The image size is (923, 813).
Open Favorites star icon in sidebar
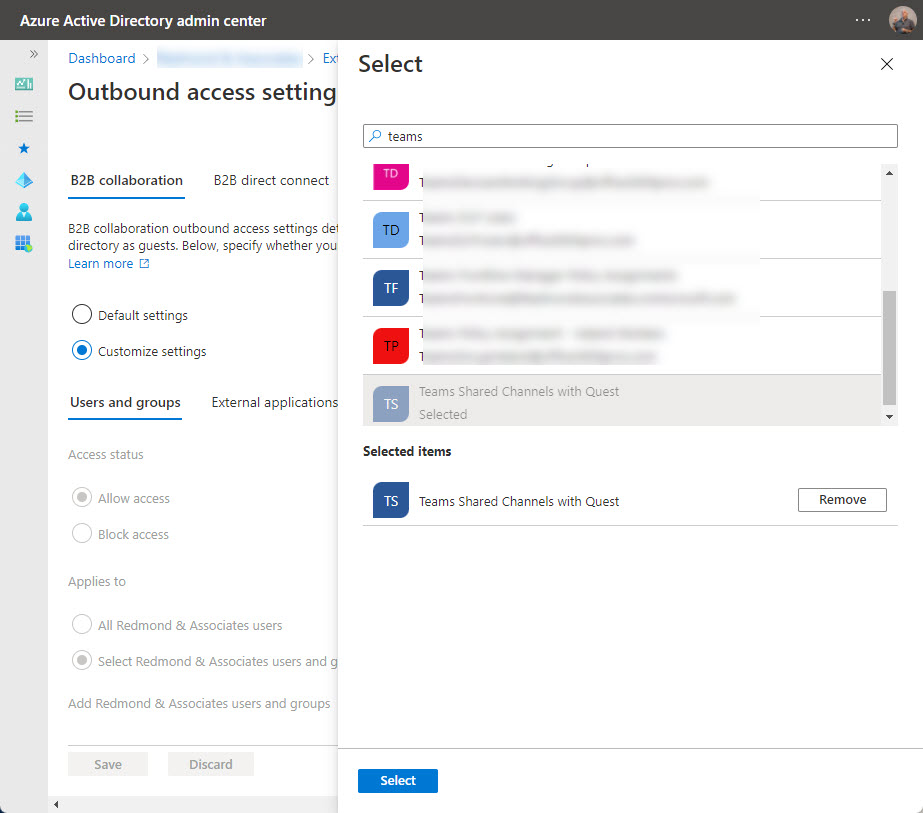point(24,148)
